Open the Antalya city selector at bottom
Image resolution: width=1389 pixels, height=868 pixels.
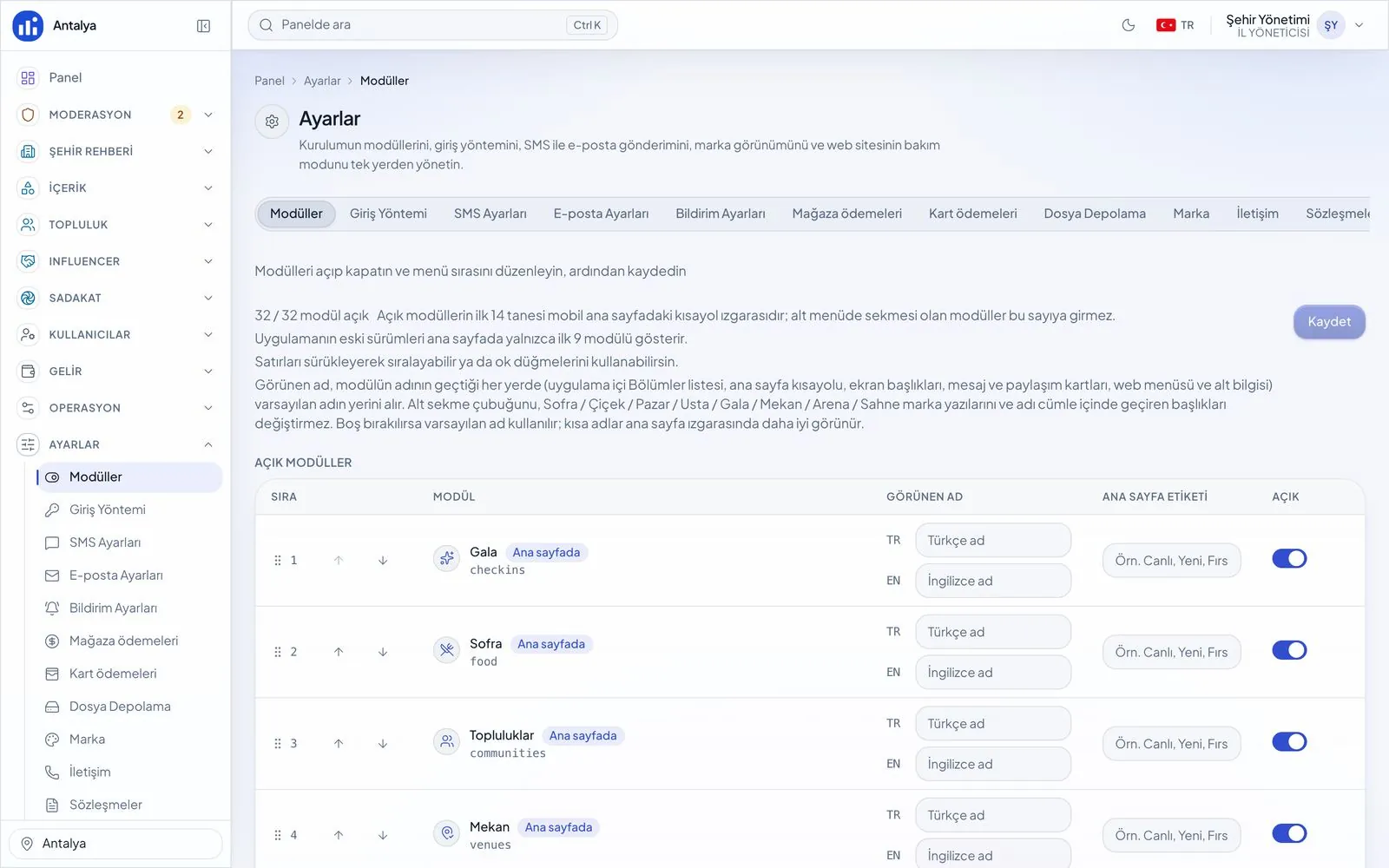(x=115, y=844)
